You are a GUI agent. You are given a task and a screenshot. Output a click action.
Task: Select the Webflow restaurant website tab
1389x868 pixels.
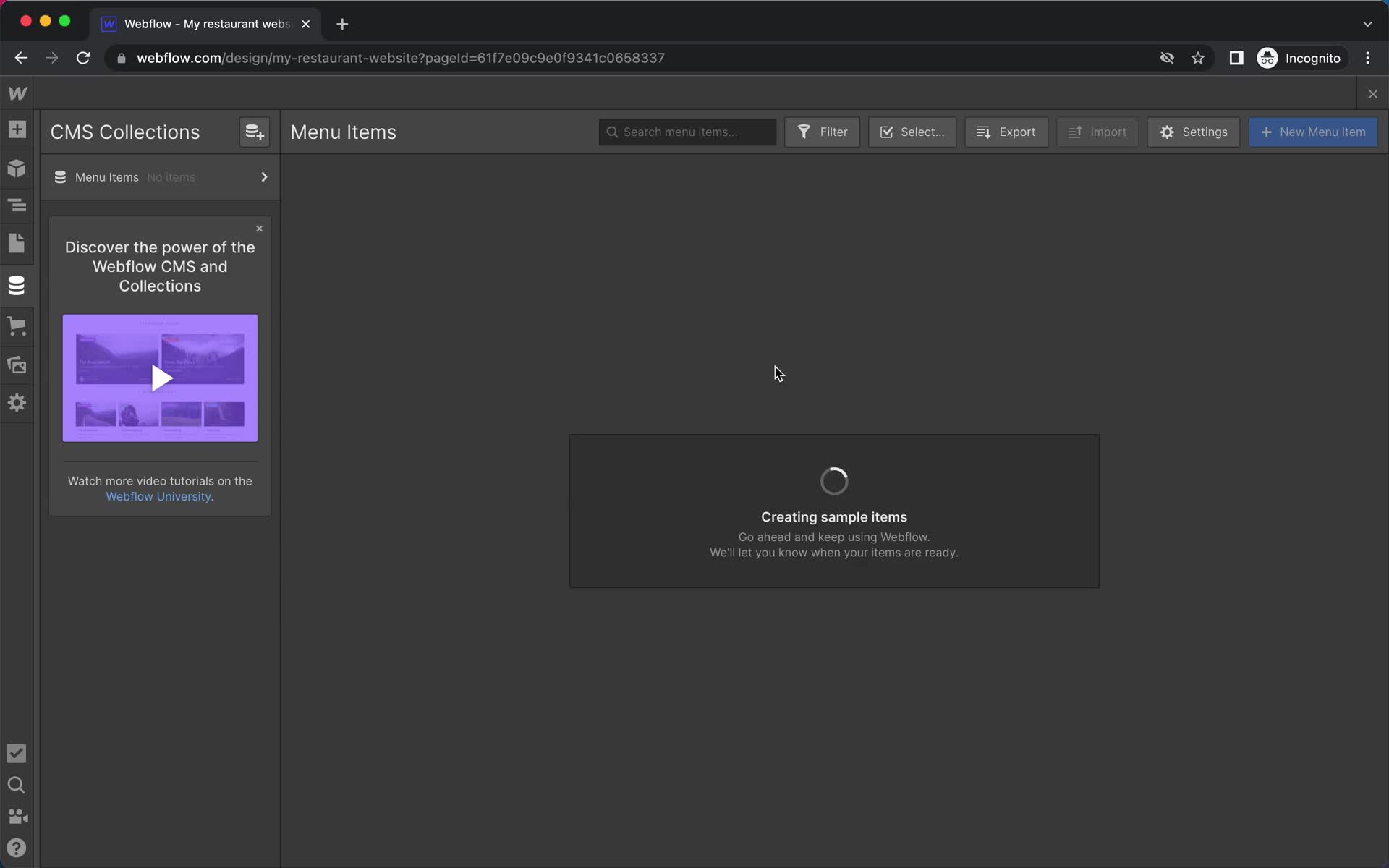(x=206, y=24)
